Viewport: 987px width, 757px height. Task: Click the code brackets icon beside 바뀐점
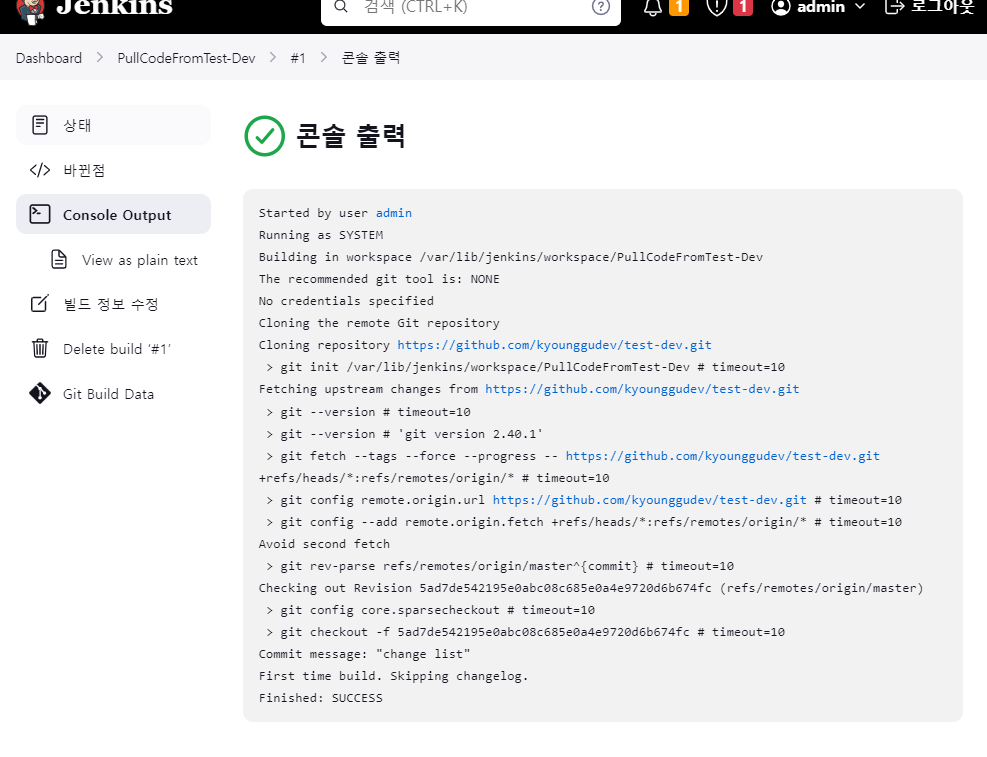coord(40,170)
